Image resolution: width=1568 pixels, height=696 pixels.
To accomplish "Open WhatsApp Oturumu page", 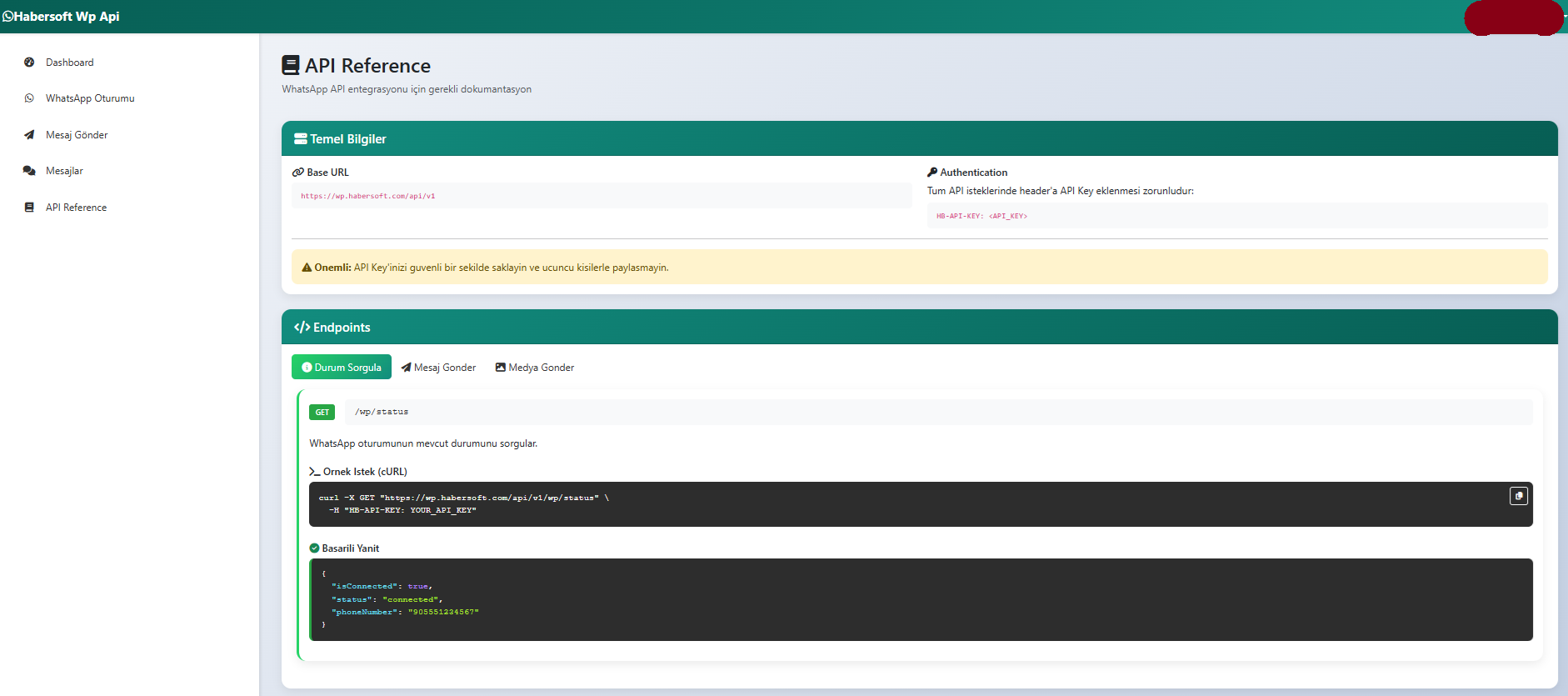I will point(90,98).
